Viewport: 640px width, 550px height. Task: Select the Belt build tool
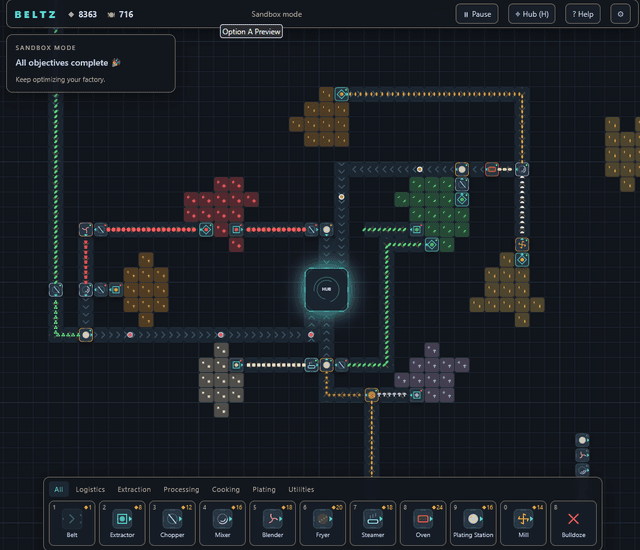(x=72, y=523)
